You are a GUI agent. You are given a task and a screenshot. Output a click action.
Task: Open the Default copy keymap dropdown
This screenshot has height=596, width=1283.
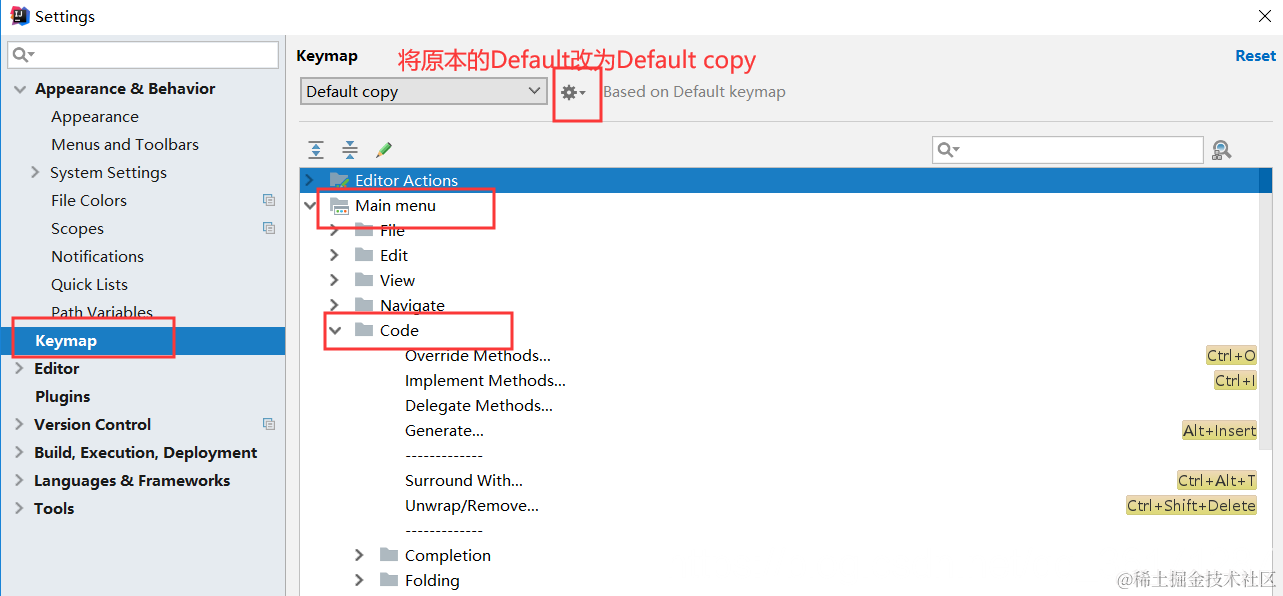(x=423, y=91)
